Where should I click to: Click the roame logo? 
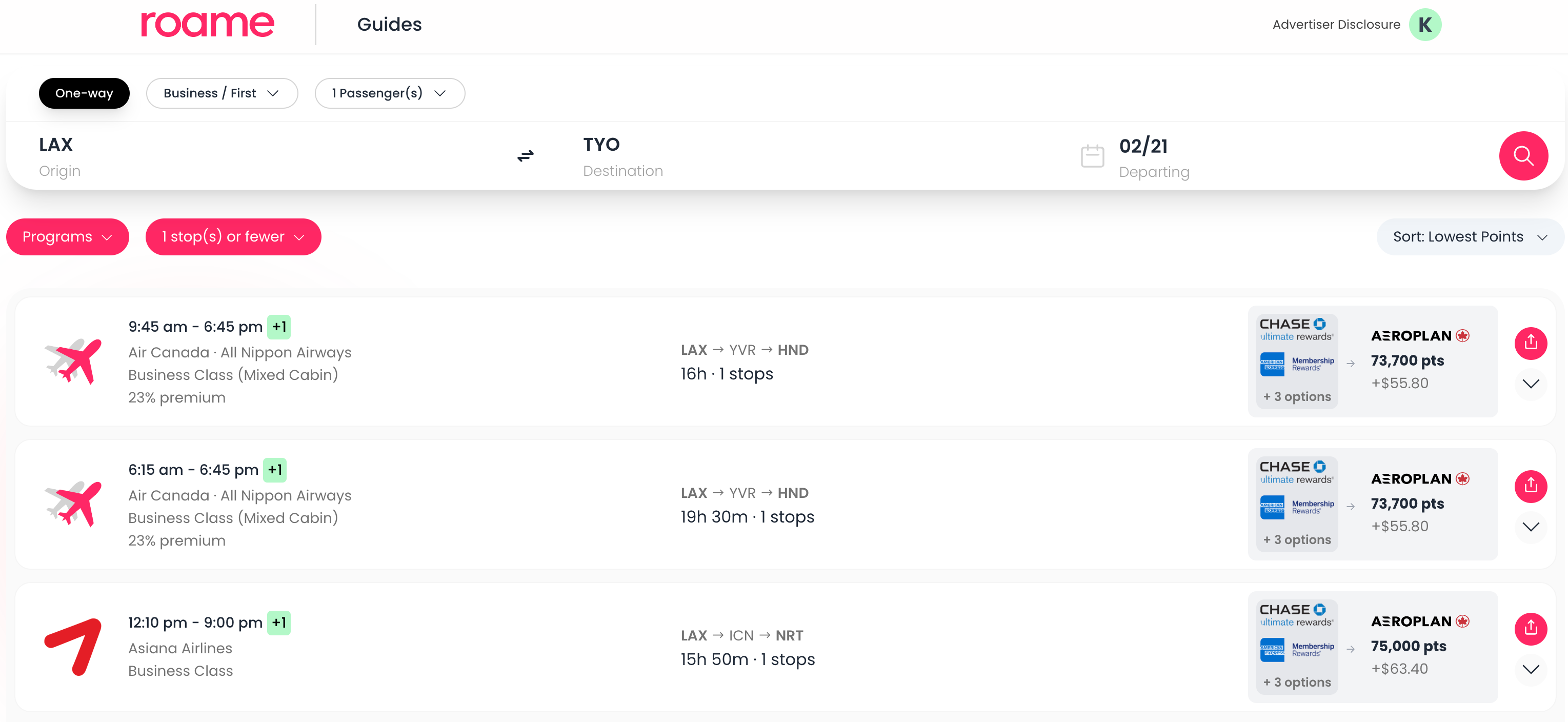coord(208,24)
